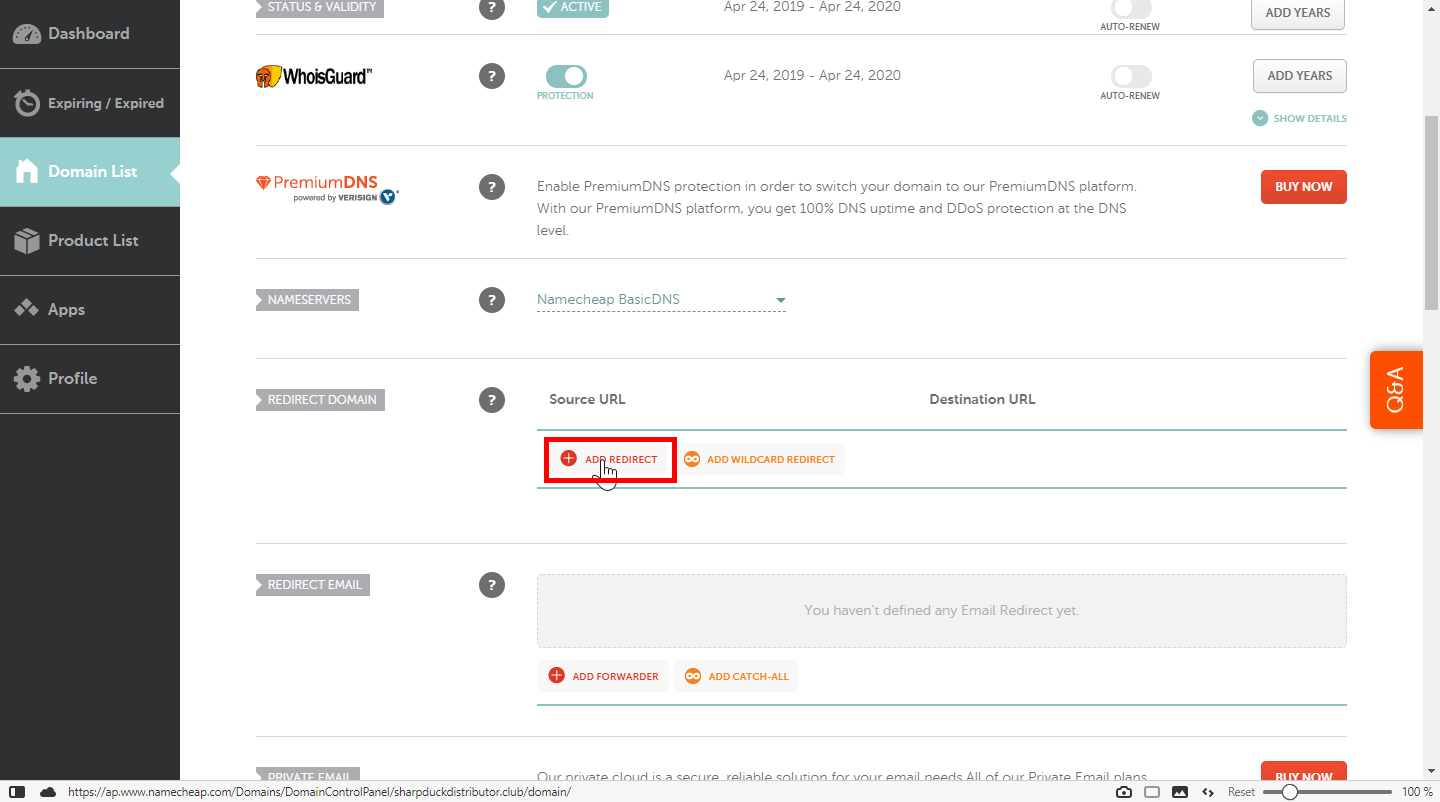Toggle domain auto-renew switch at top
This screenshot has width=1440, height=802.
(1131, 8)
